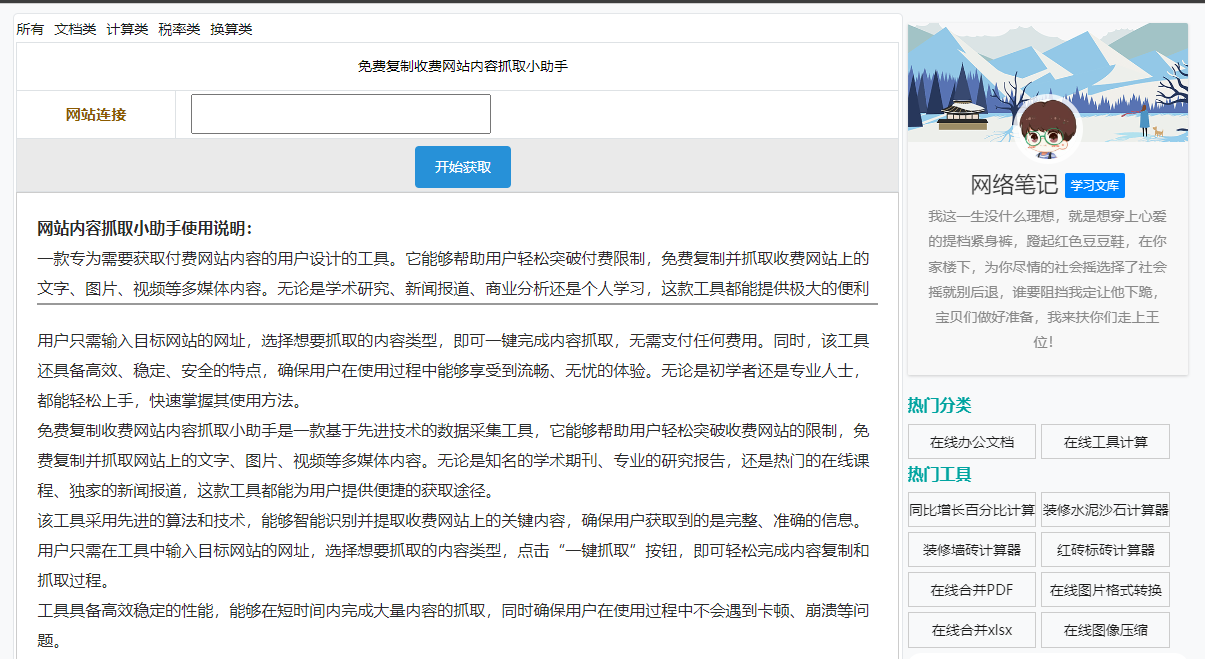
Task: Open the 在线办公文档 category
Action: (972, 442)
